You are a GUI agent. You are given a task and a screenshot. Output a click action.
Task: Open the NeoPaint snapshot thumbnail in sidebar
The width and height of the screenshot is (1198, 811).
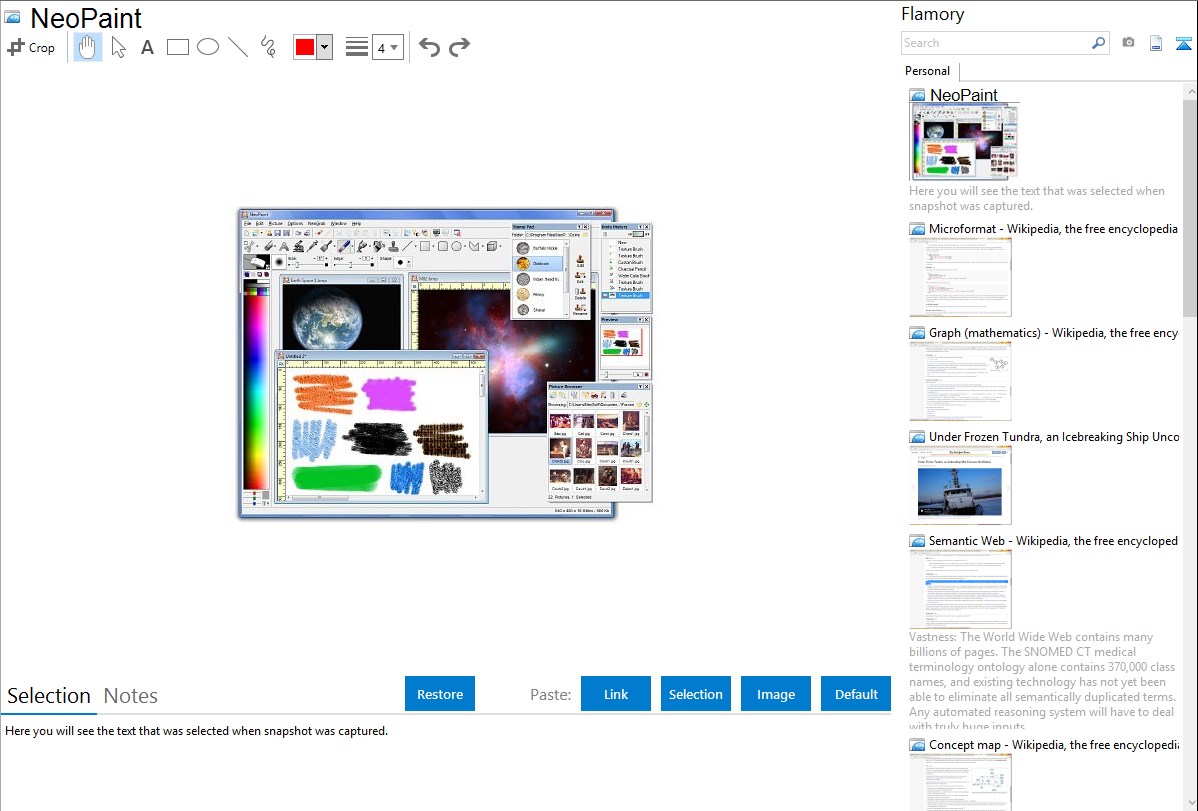964,141
